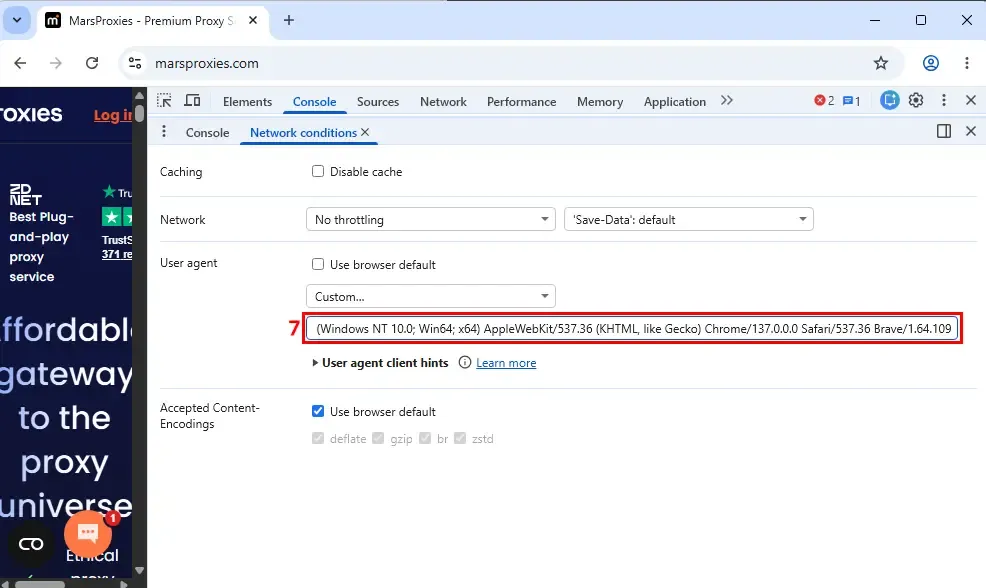This screenshot has height=588, width=986.
Task: Open the browser profile icon
Action: pyautogui.click(x=931, y=63)
